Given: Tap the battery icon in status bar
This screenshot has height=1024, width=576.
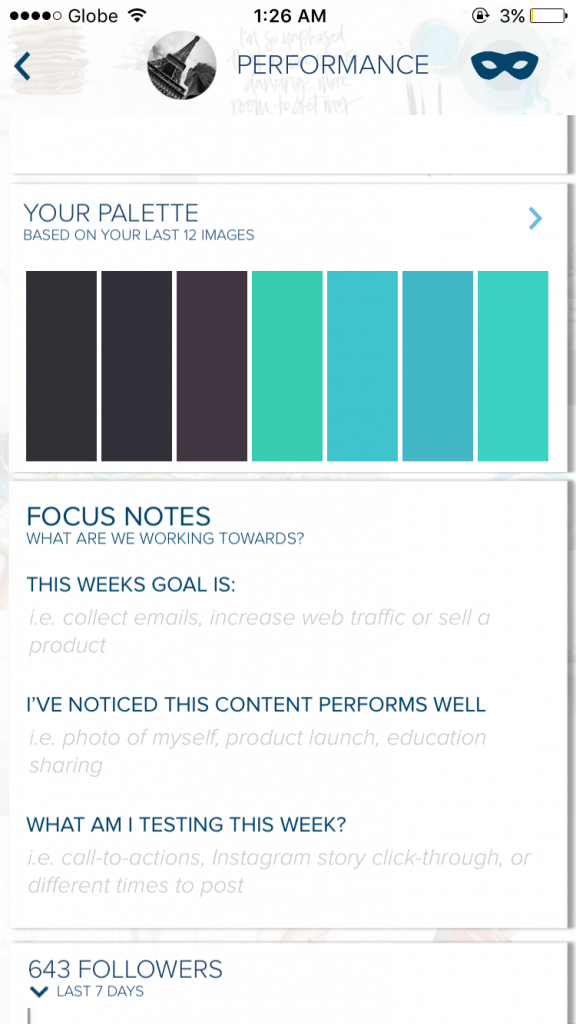Looking at the screenshot, I should [x=548, y=16].
